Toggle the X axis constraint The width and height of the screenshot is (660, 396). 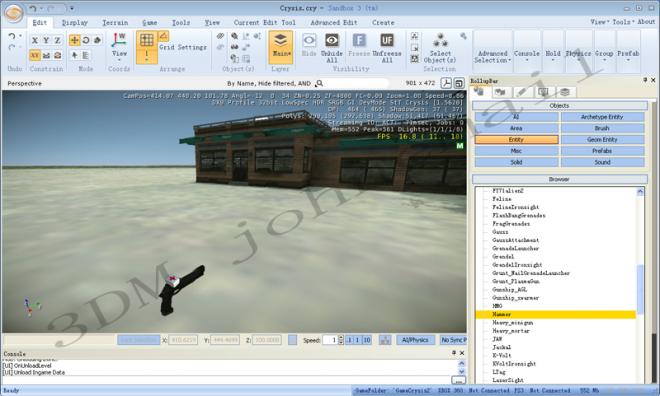point(35,40)
